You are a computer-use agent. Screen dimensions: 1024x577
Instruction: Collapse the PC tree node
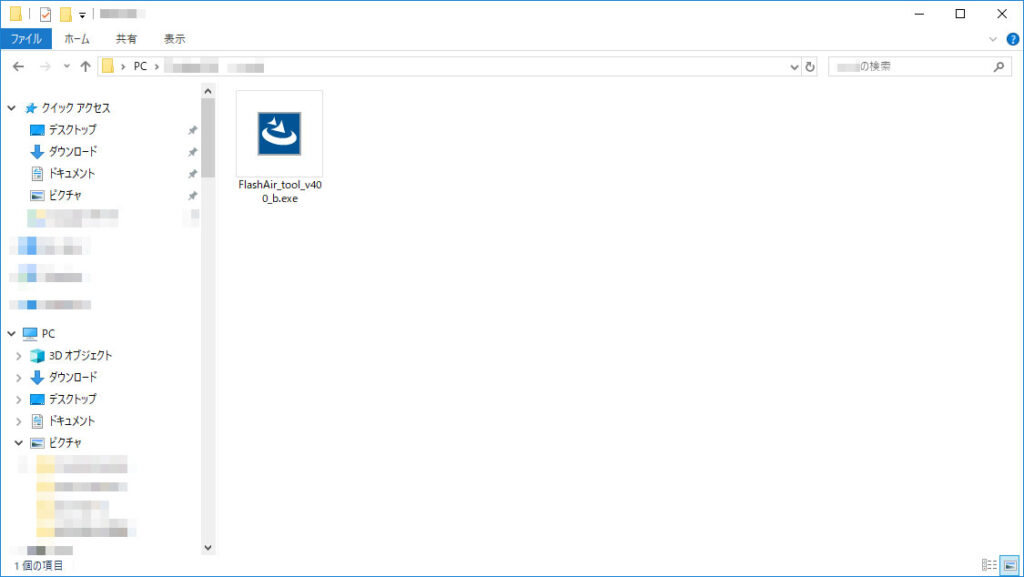point(12,334)
